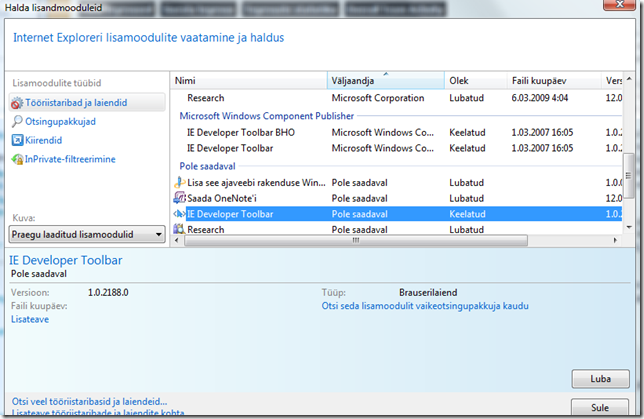644x419 pixels.
Task: Click Keelatud status of IE Developer Toolbar BHO
Action: click(467, 132)
